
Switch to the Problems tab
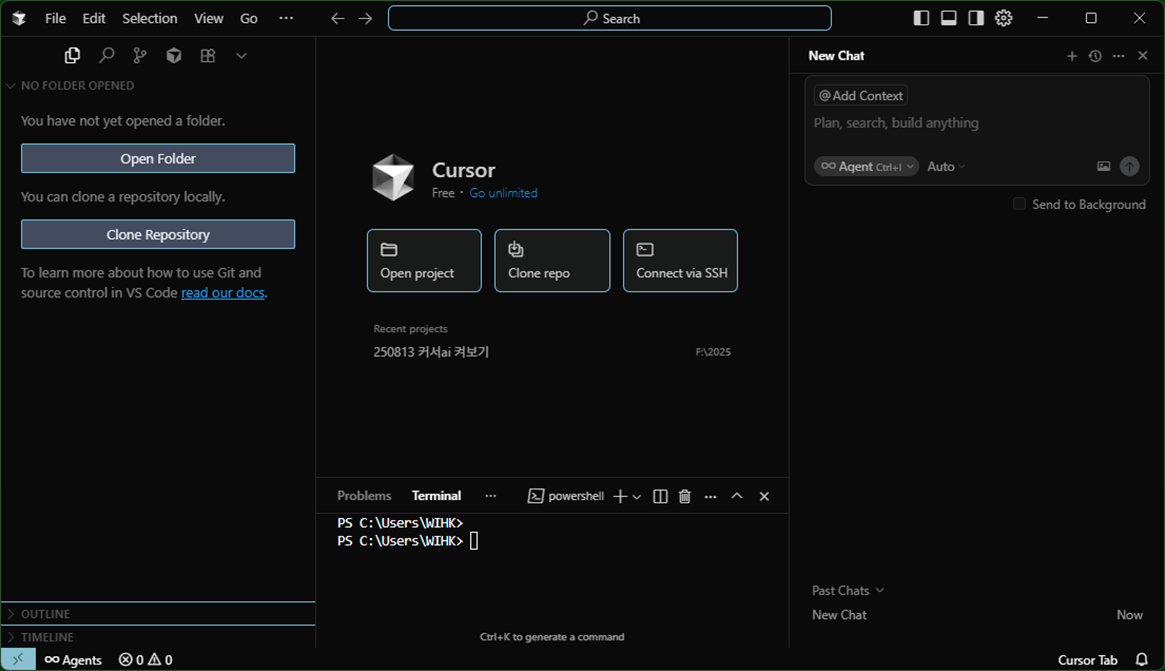pyautogui.click(x=364, y=496)
